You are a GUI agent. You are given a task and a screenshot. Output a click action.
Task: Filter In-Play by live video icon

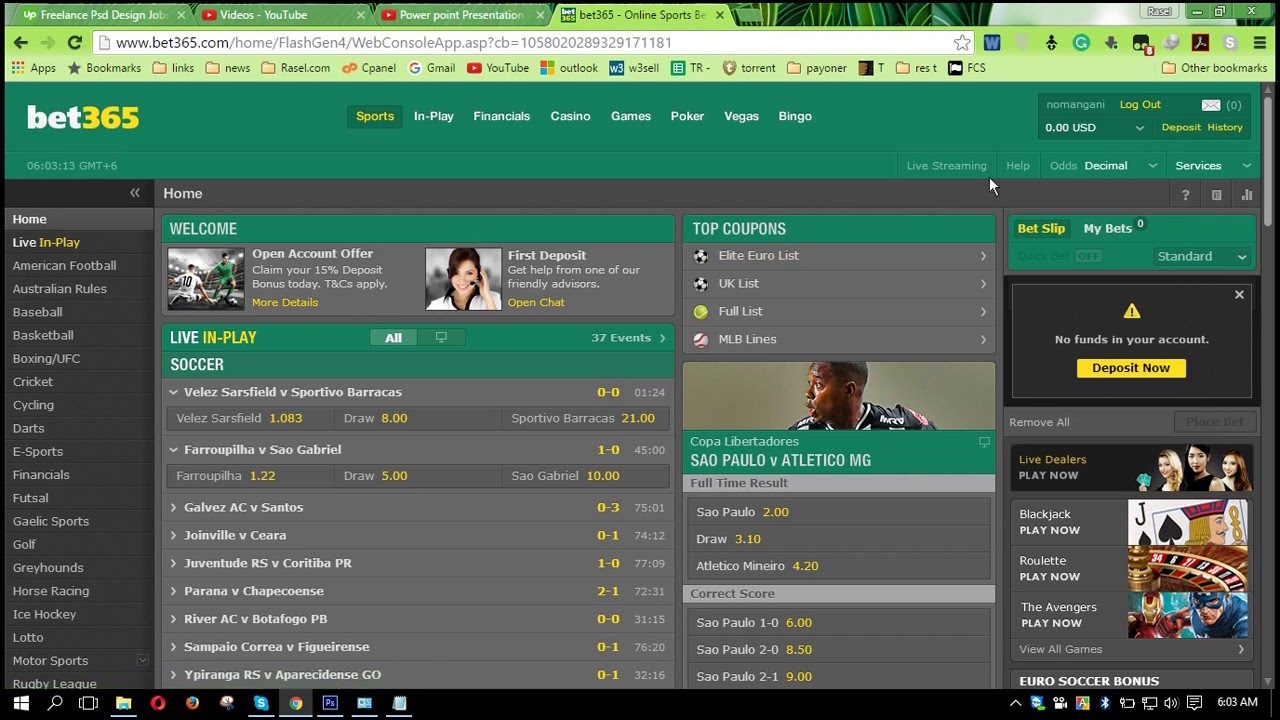[x=441, y=338]
